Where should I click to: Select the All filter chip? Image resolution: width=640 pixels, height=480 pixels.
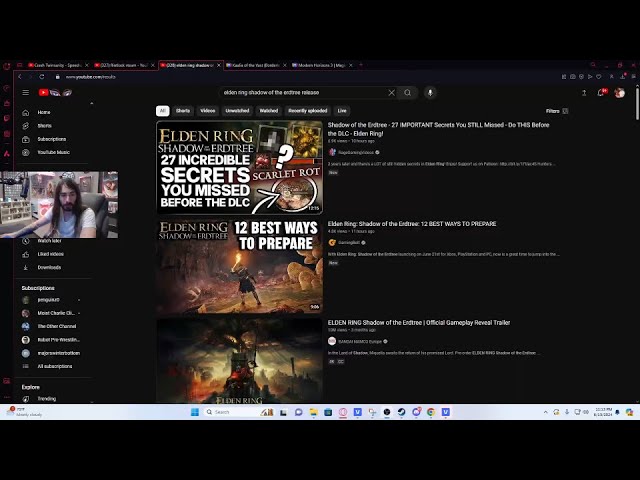(x=162, y=111)
